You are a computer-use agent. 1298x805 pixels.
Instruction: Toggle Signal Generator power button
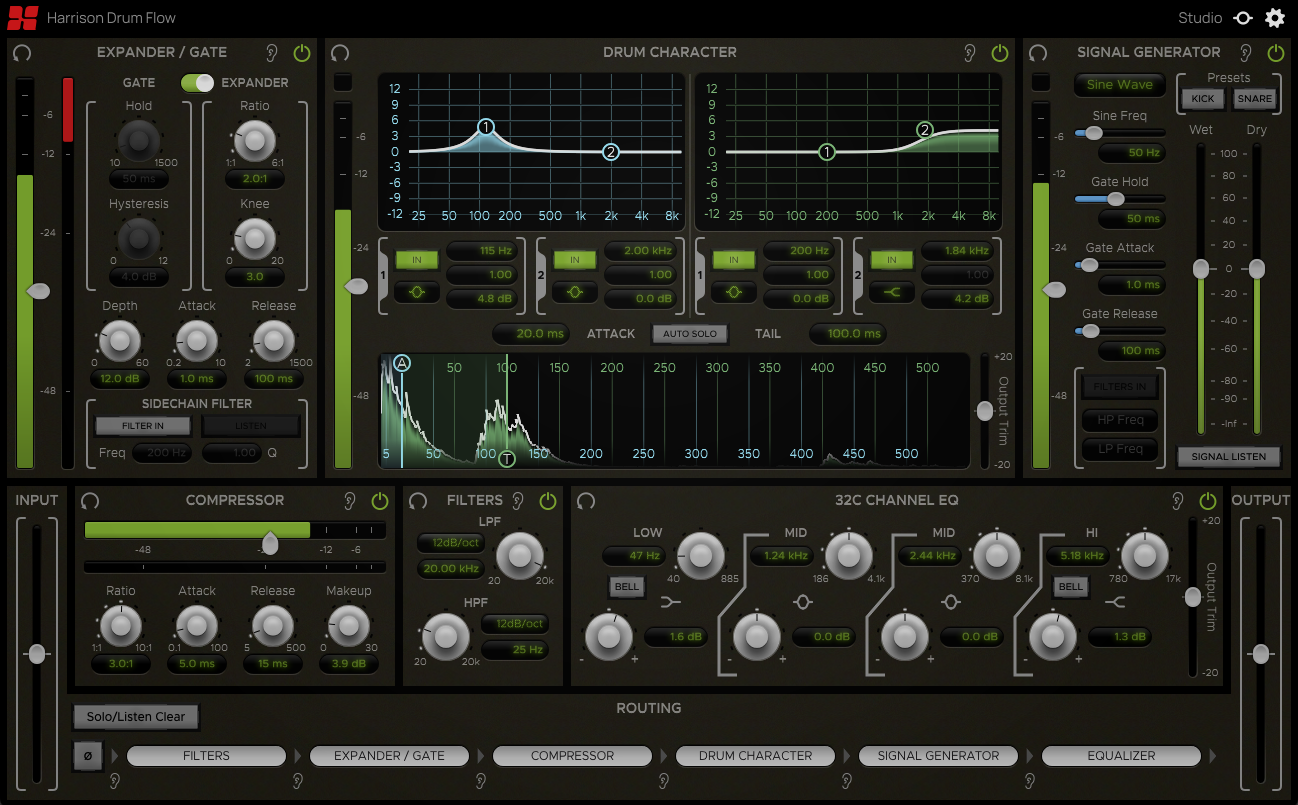tap(1276, 53)
